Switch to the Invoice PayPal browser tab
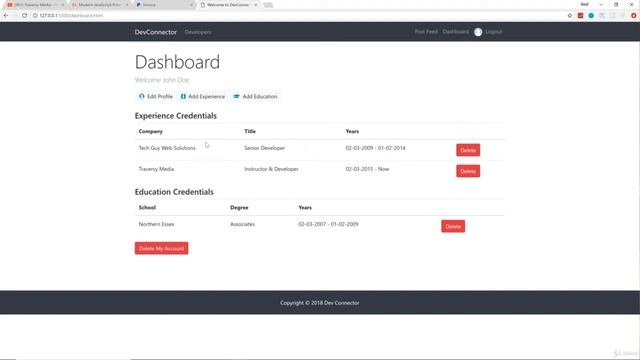The height and width of the screenshot is (360, 640). [x=164, y=5]
